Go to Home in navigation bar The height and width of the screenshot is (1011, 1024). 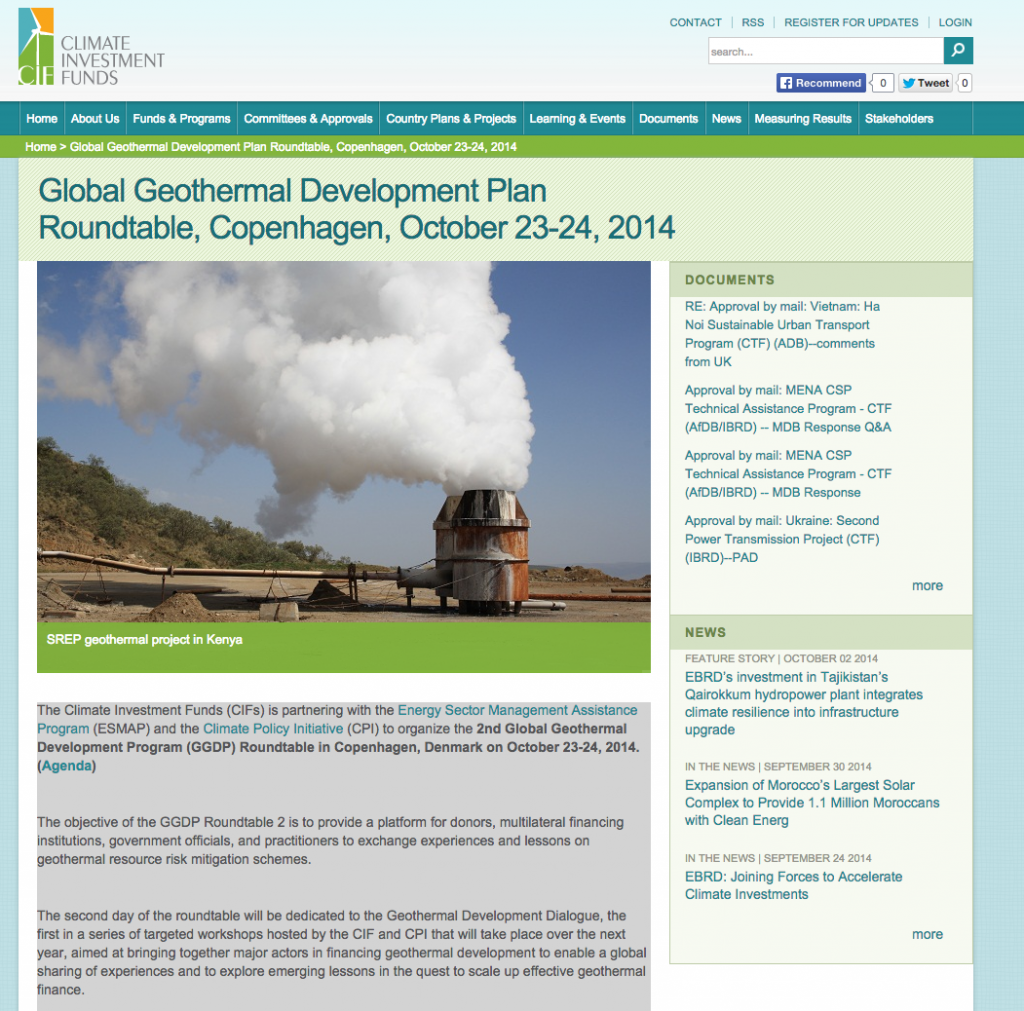(x=42, y=119)
